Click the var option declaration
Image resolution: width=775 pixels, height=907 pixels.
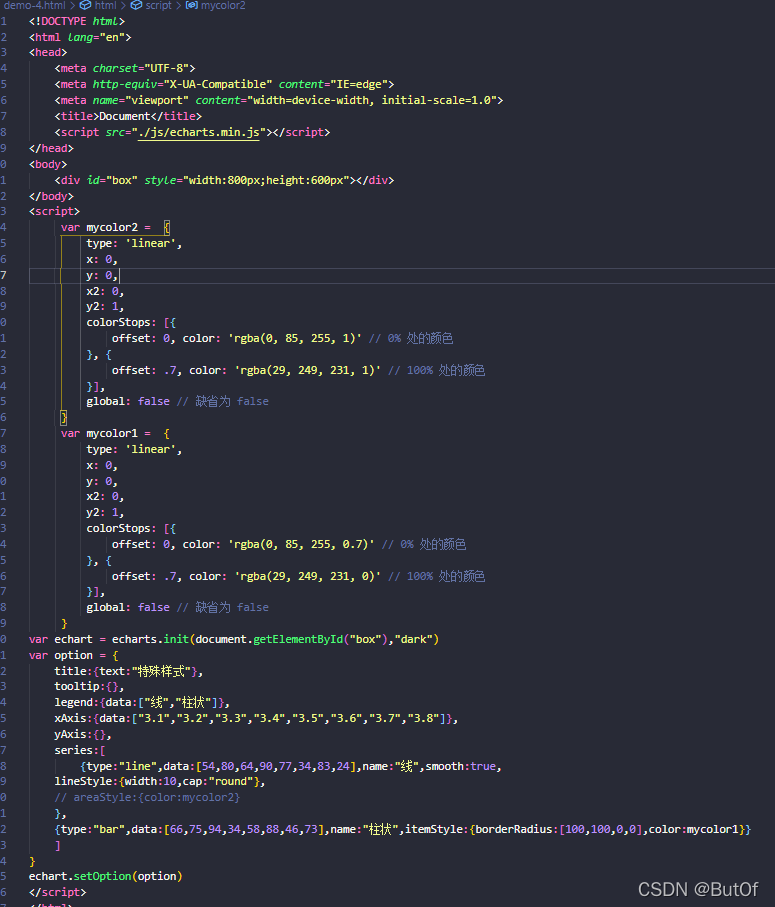click(74, 655)
